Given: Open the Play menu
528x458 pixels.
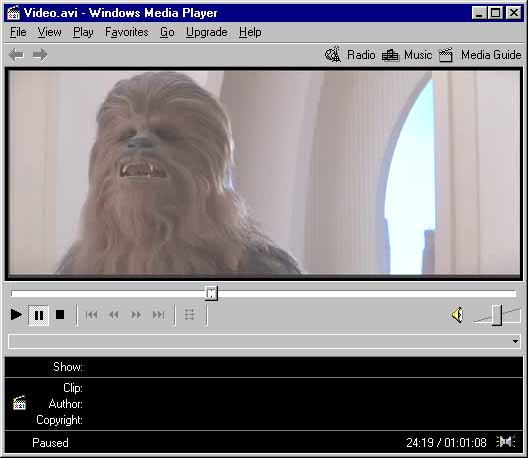Looking at the screenshot, I should tap(83, 32).
